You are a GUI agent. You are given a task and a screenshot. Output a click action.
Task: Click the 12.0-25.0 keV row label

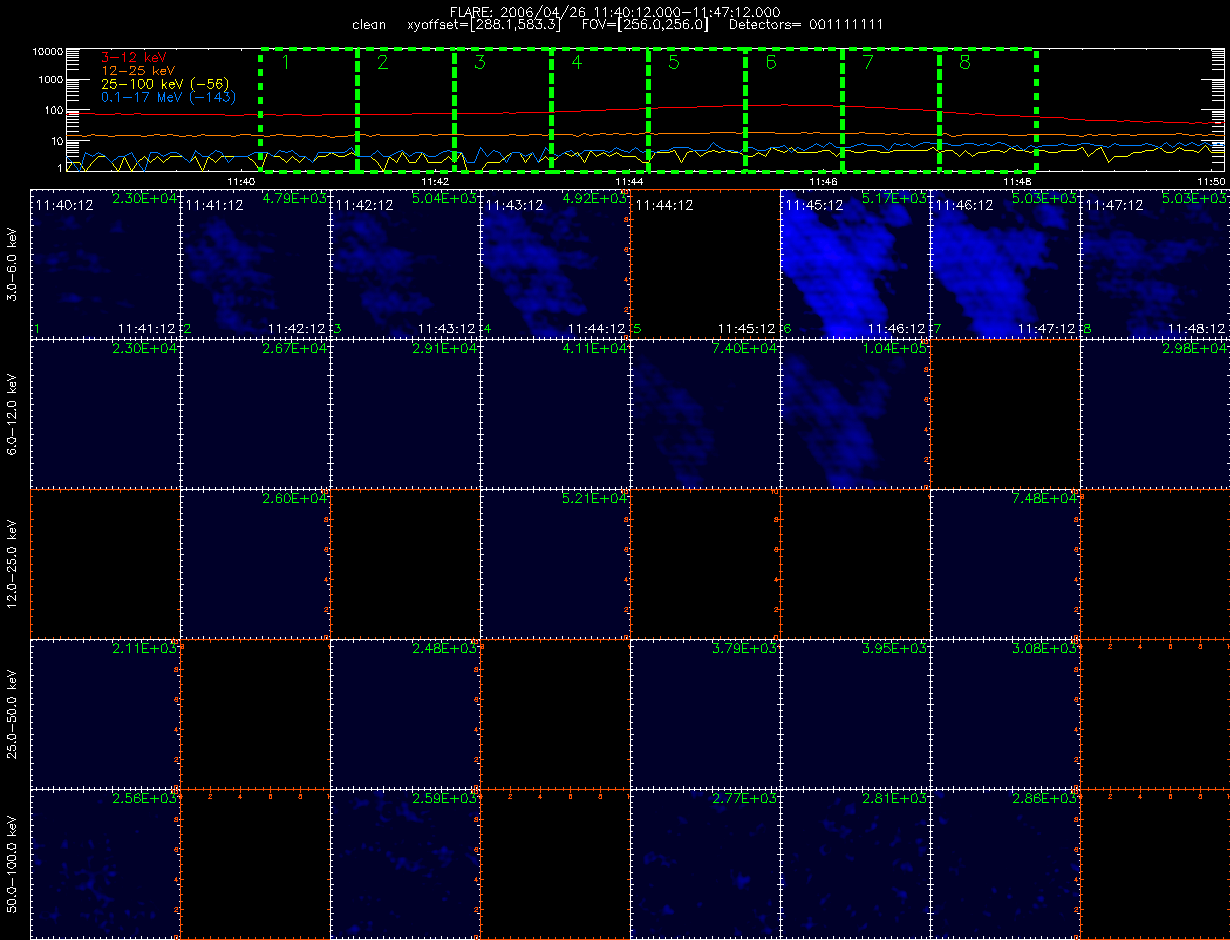[x=13, y=563]
